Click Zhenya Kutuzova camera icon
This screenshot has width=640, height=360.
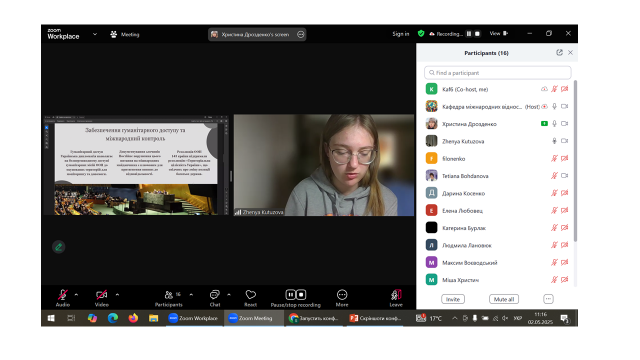tap(564, 141)
